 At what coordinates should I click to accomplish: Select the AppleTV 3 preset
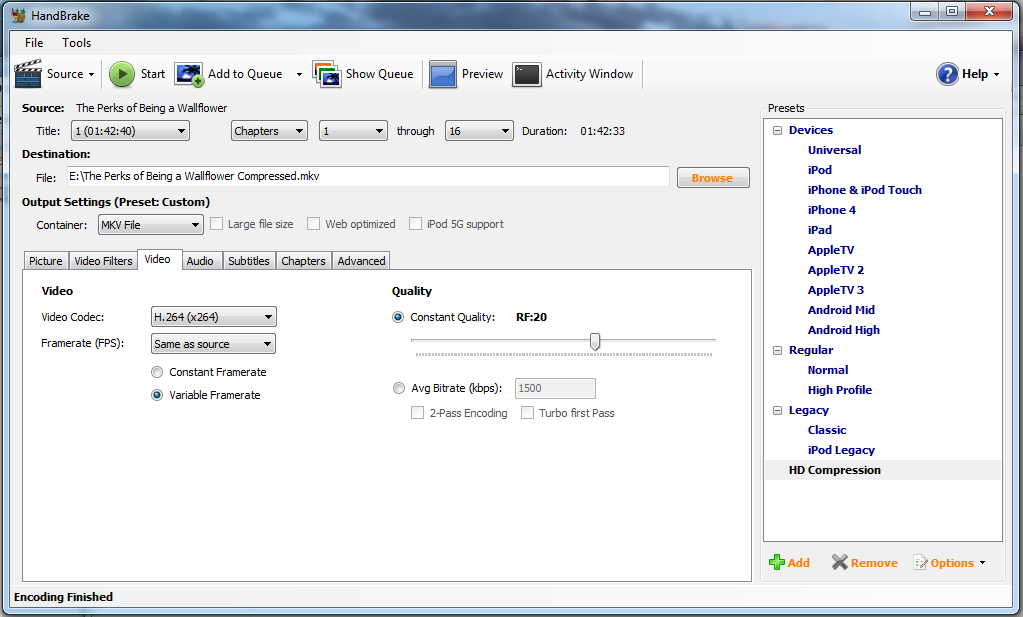(835, 290)
